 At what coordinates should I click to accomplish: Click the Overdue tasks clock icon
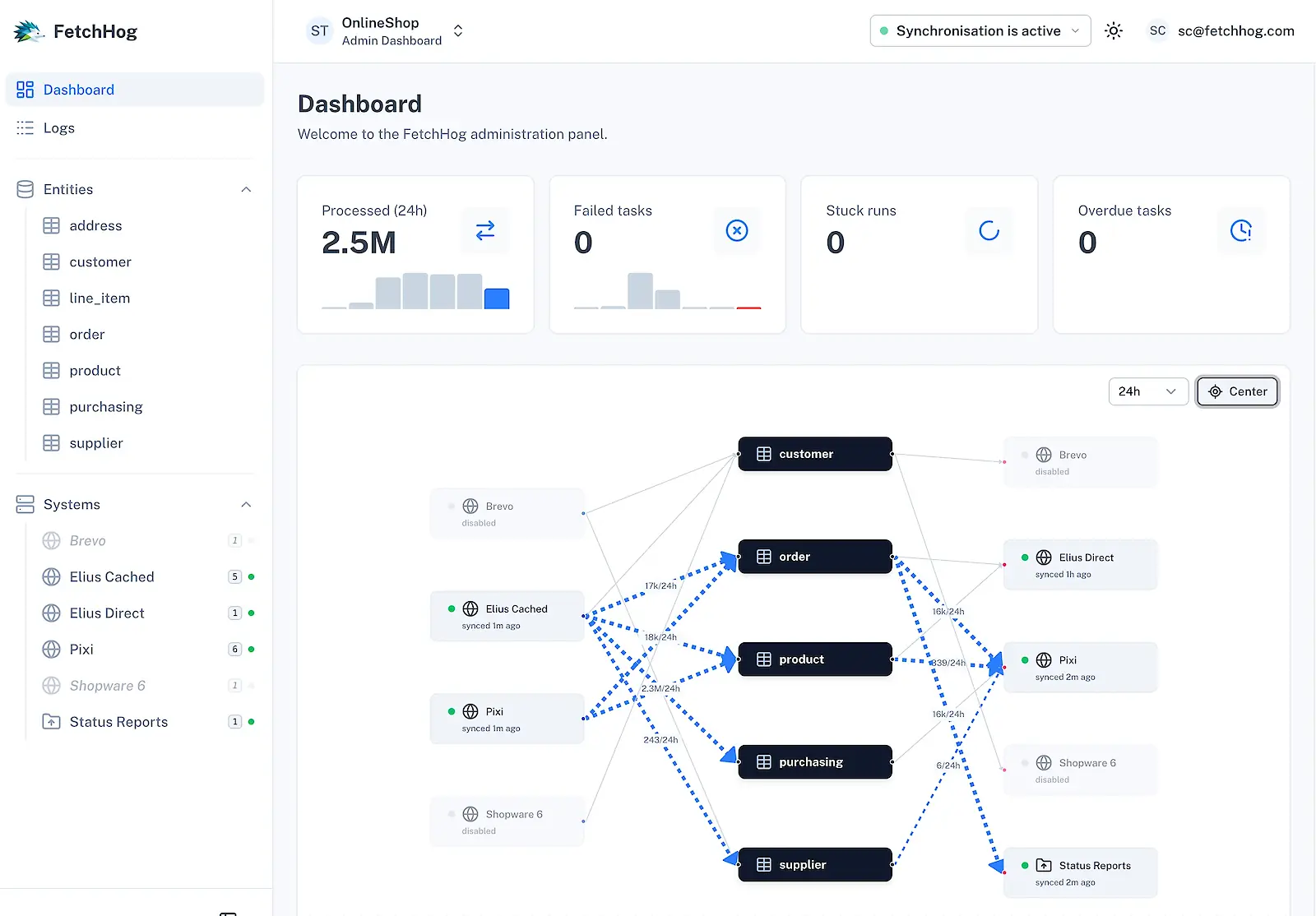pos(1241,230)
